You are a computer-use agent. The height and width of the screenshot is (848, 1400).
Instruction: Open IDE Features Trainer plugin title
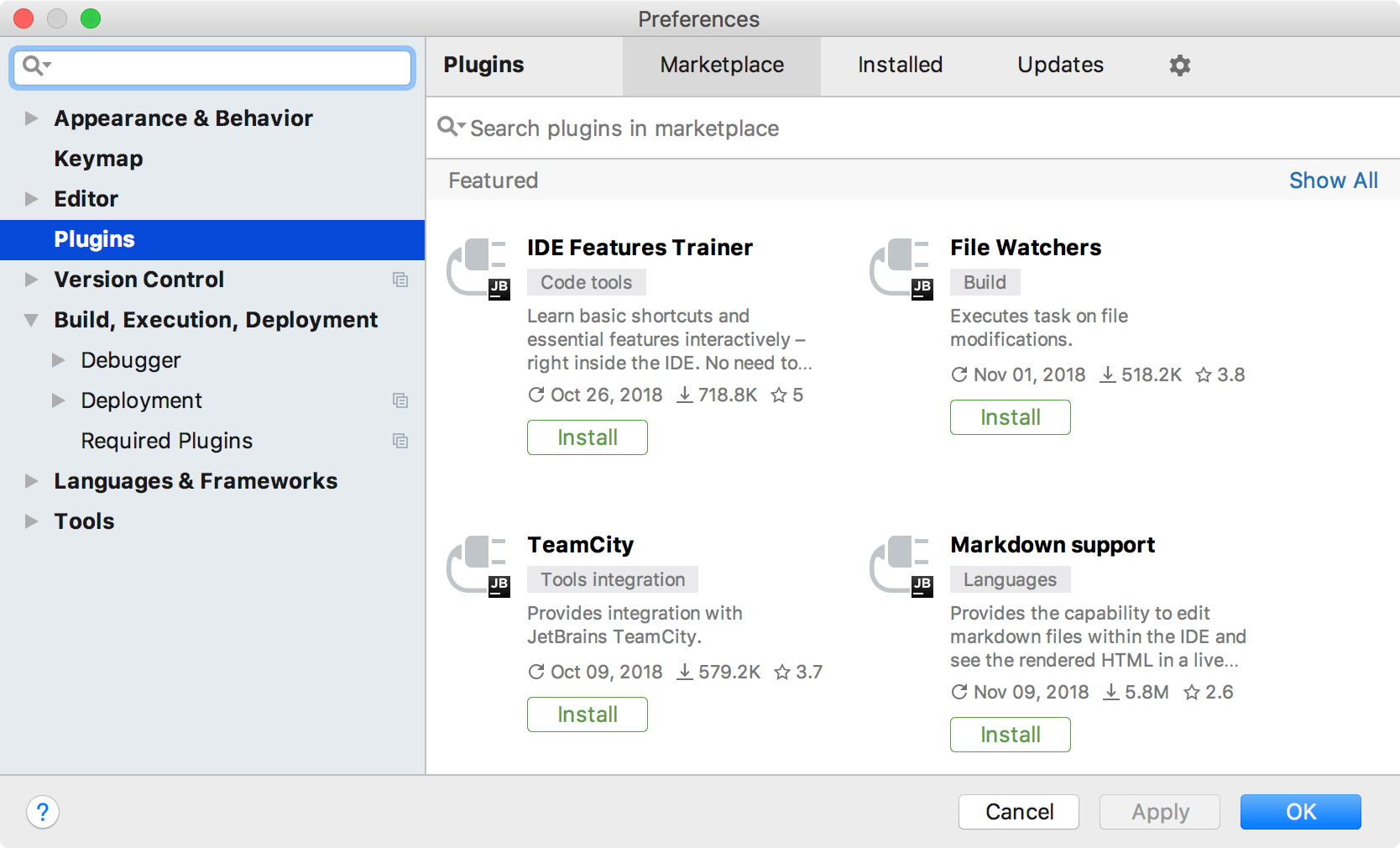coord(640,248)
